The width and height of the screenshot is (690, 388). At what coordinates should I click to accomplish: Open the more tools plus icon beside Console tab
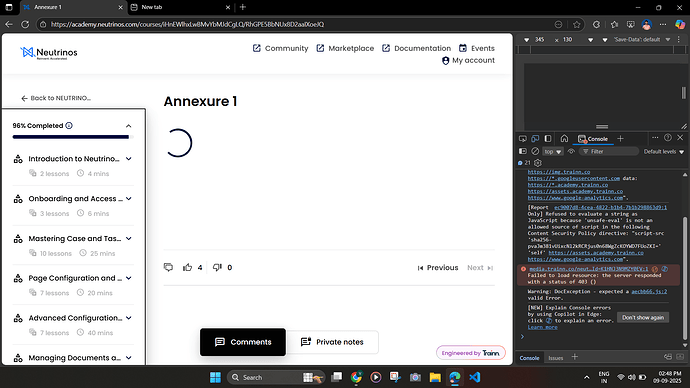620,139
